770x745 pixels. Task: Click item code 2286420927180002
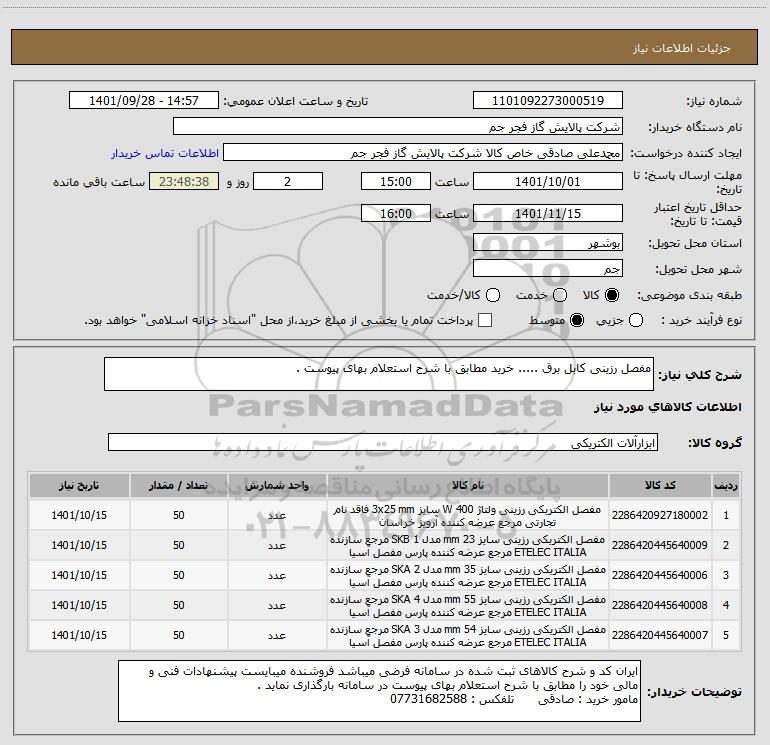click(x=660, y=515)
